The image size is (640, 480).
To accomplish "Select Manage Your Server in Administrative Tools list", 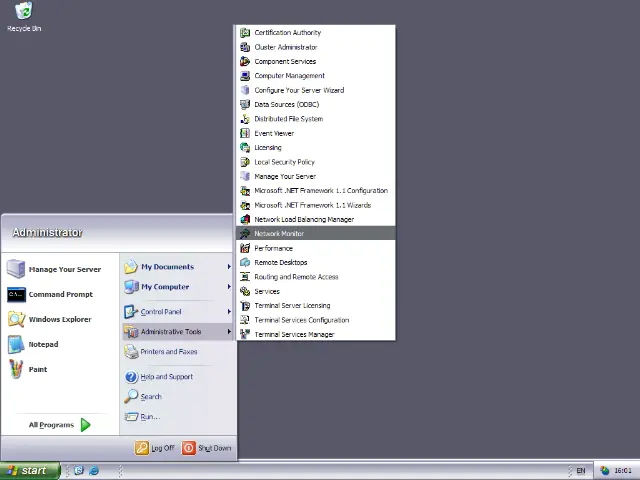I will pyautogui.click(x=316, y=176).
